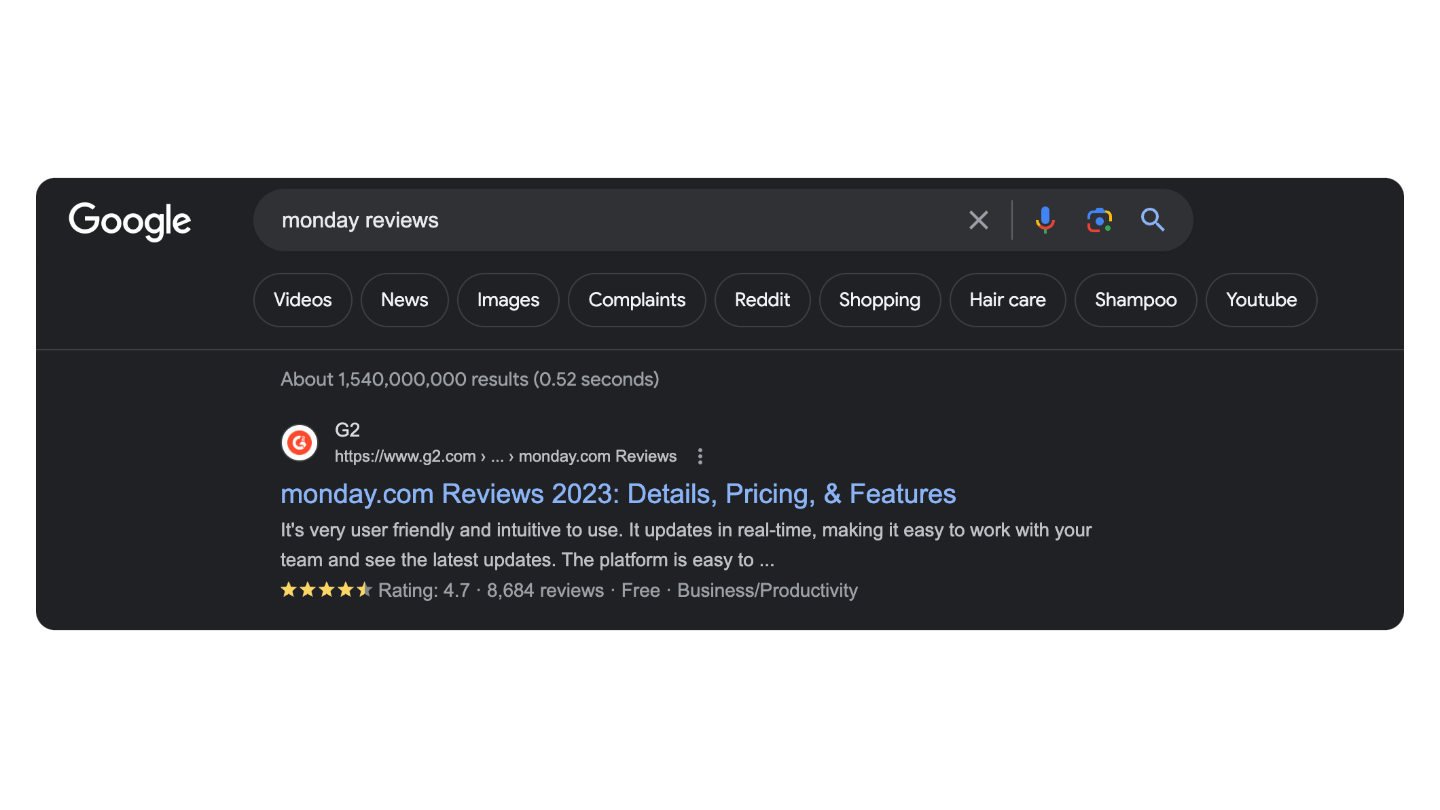Select the Videos filter chip
Image resolution: width=1440 pixels, height=810 pixels.
click(x=303, y=300)
